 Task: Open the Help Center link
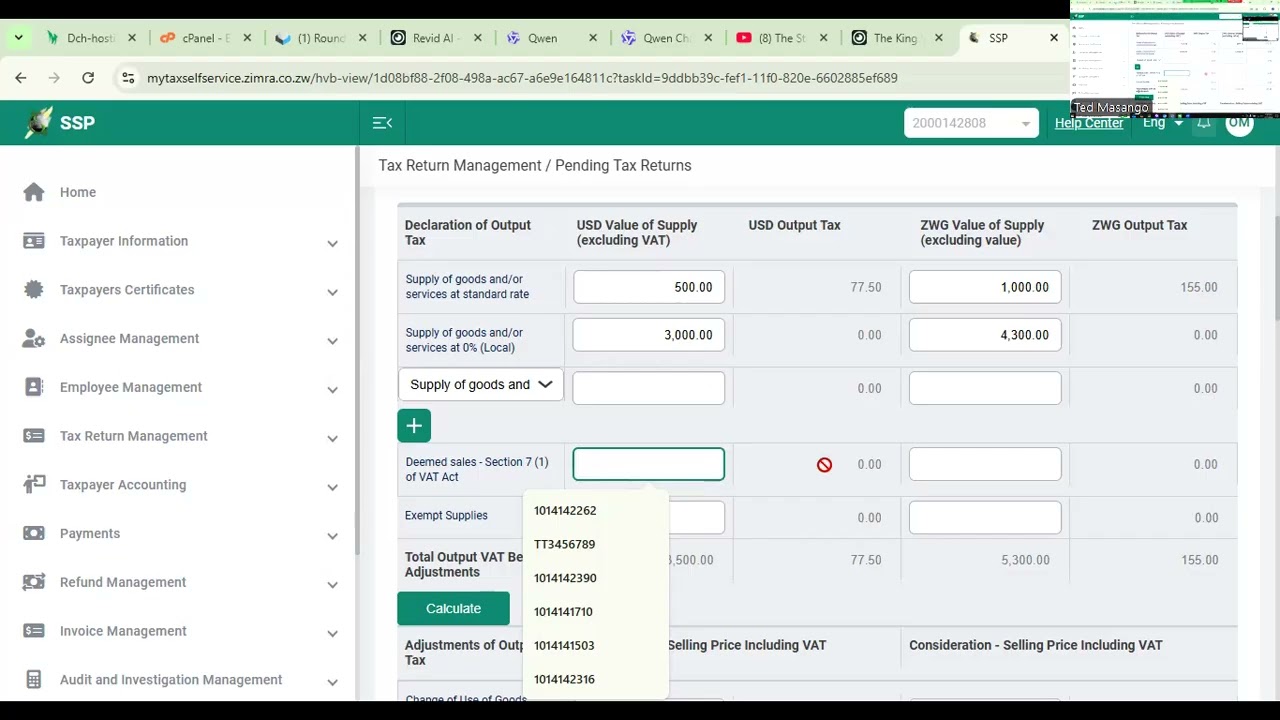pyautogui.click(x=1089, y=123)
